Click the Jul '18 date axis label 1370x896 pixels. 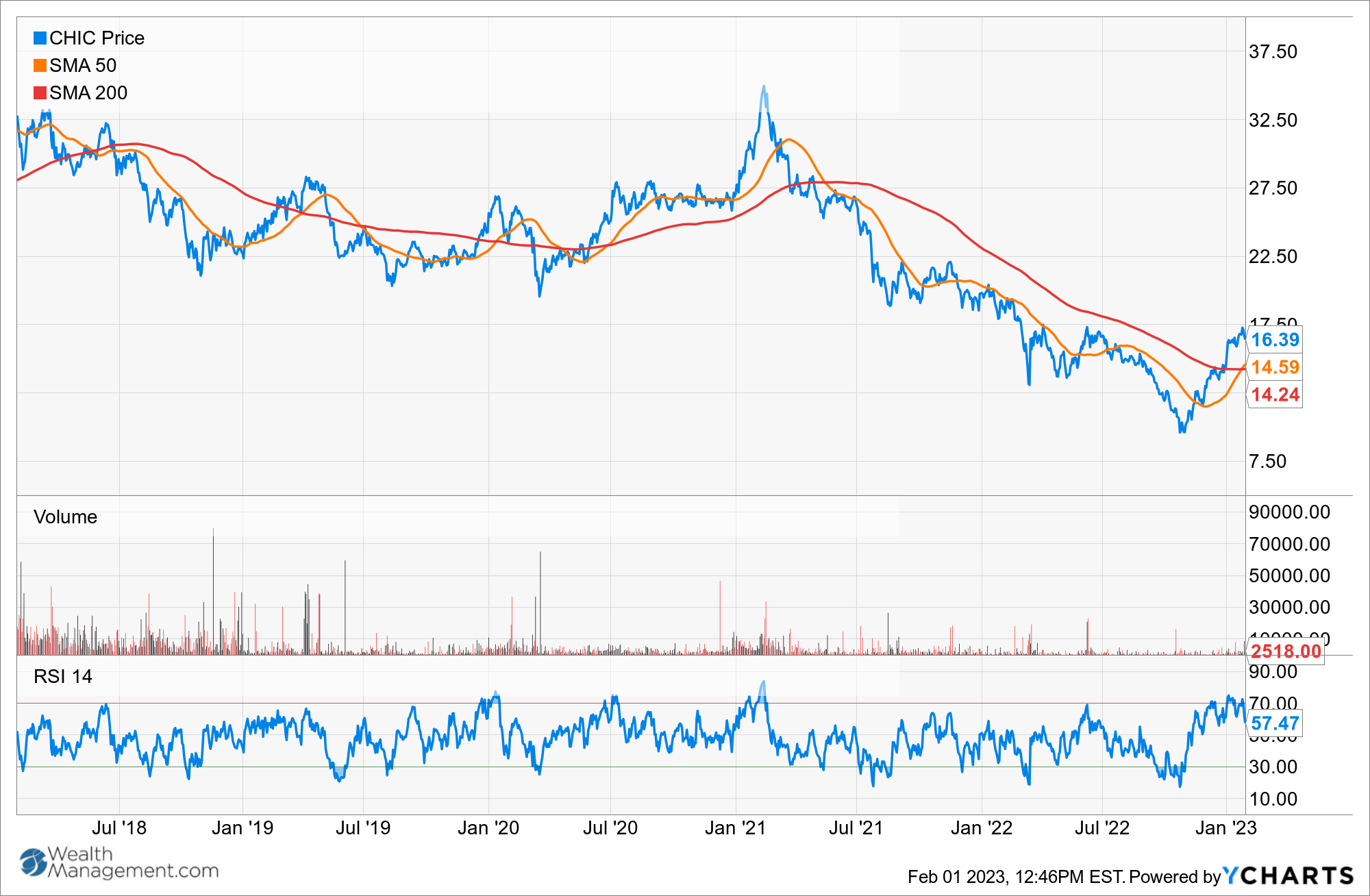click(x=119, y=828)
